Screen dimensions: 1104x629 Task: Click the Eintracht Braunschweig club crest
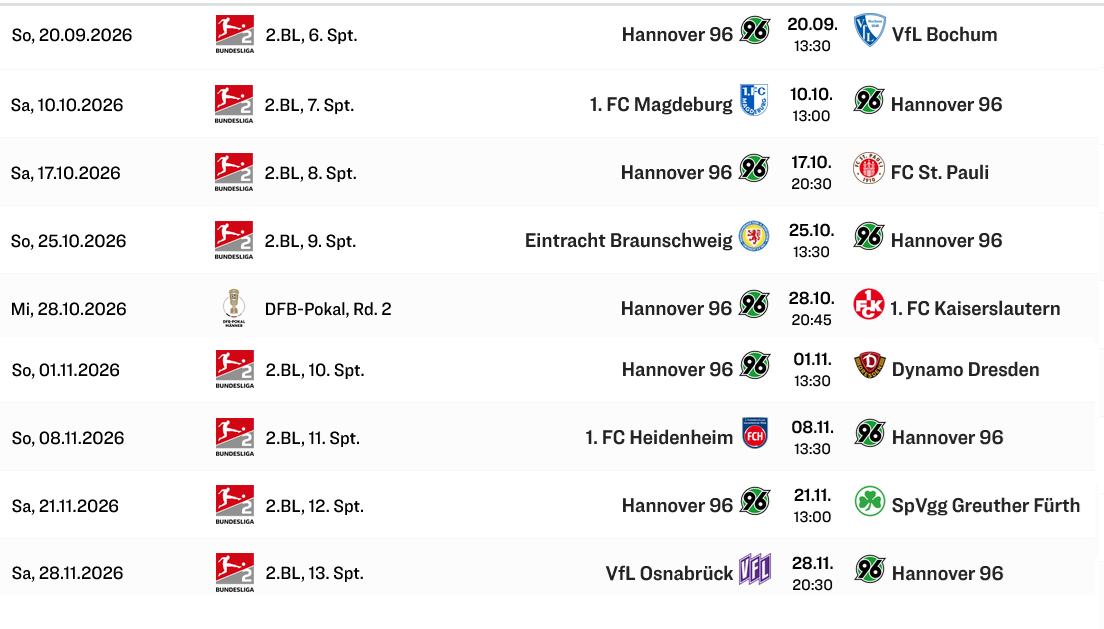753,236
